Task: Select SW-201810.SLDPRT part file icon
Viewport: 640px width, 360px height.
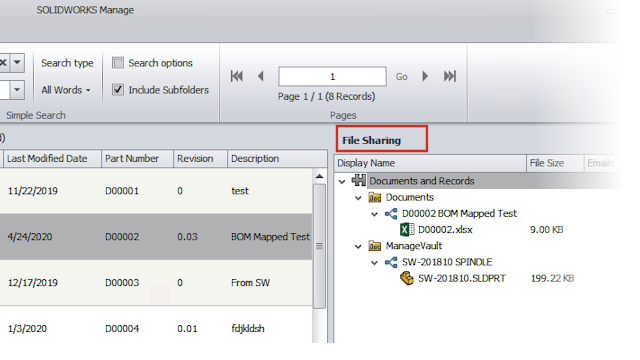Action: tap(407, 278)
